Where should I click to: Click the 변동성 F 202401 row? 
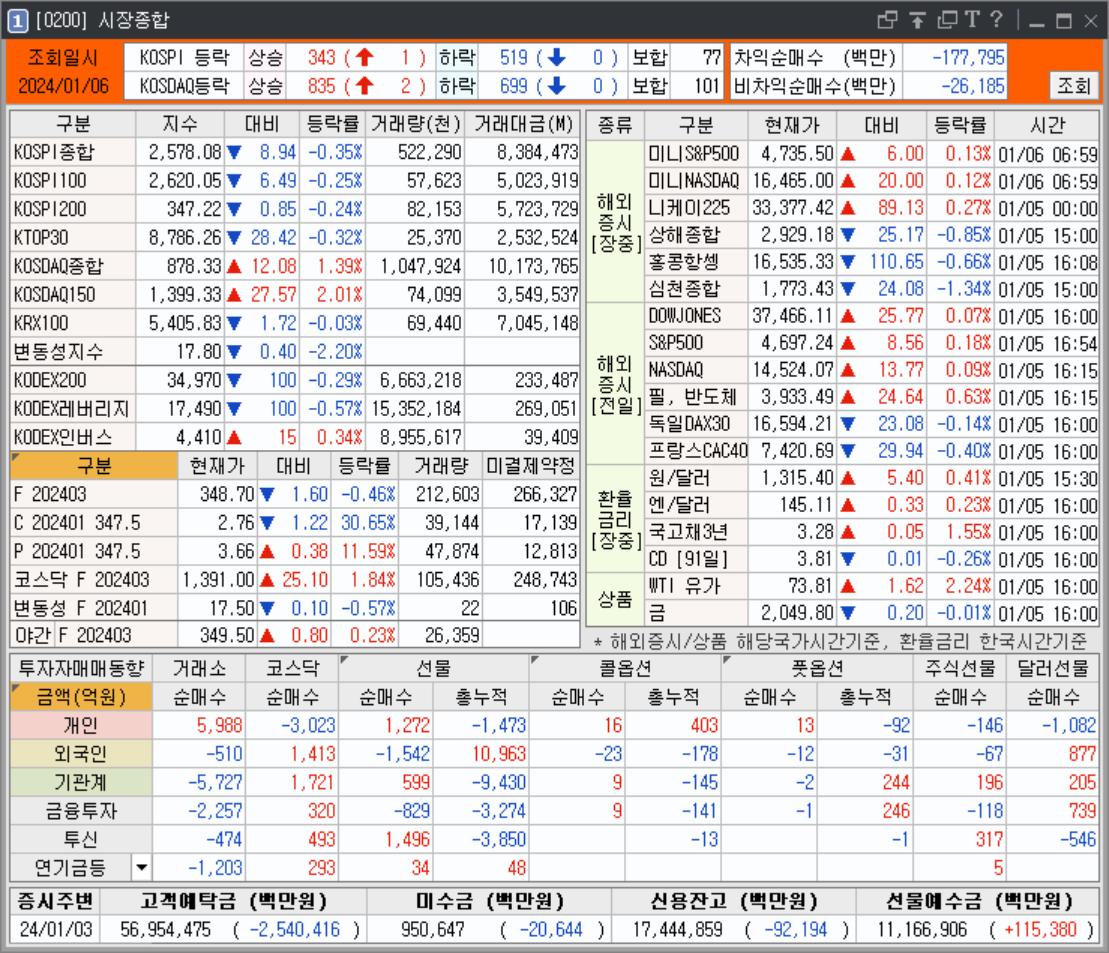[x=296, y=608]
